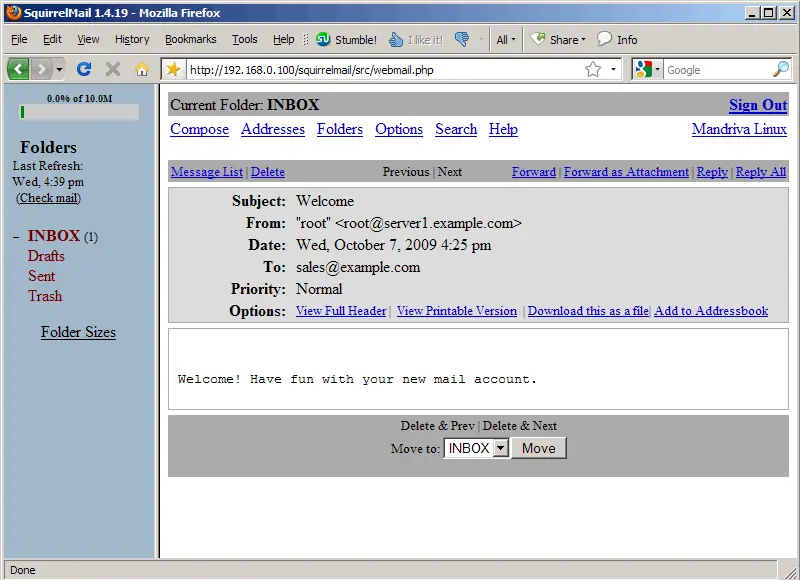
Task: Open the Help menu in Firefox menu bar
Action: (x=283, y=39)
